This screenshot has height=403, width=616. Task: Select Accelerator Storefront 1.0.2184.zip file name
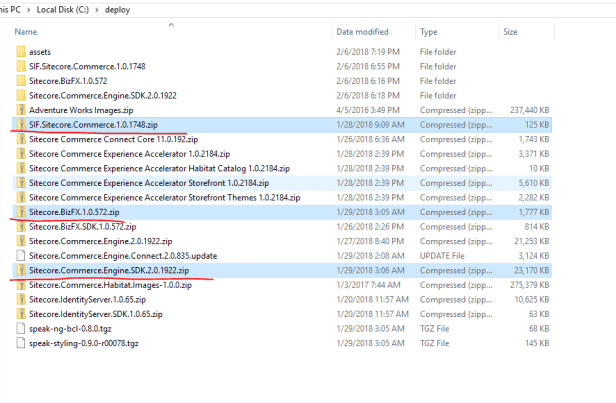click(x=149, y=183)
